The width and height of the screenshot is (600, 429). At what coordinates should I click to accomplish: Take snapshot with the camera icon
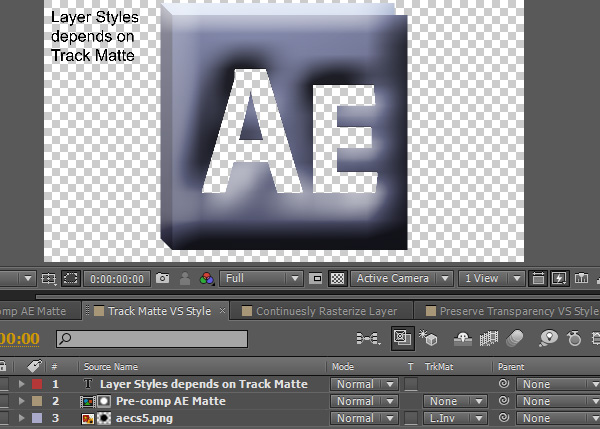(163, 278)
